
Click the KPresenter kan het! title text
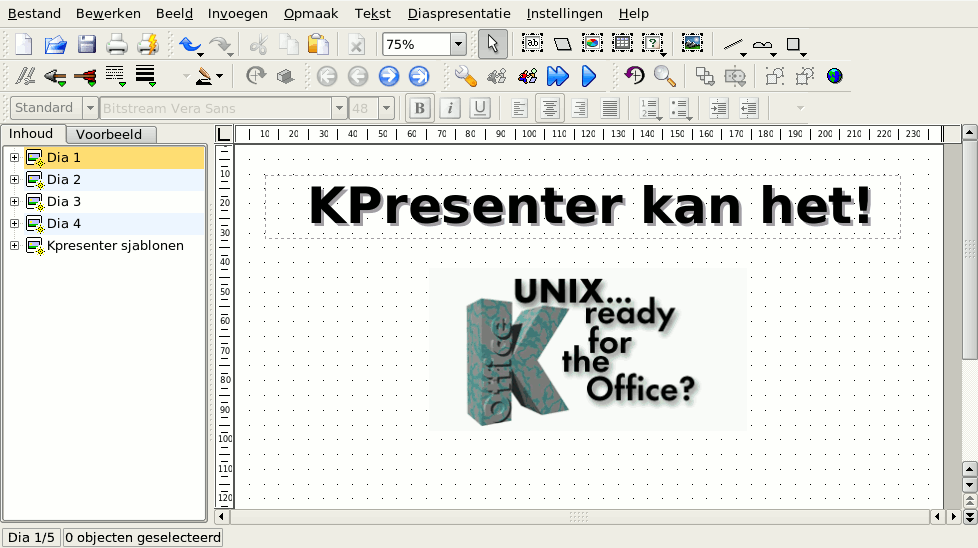click(x=589, y=207)
